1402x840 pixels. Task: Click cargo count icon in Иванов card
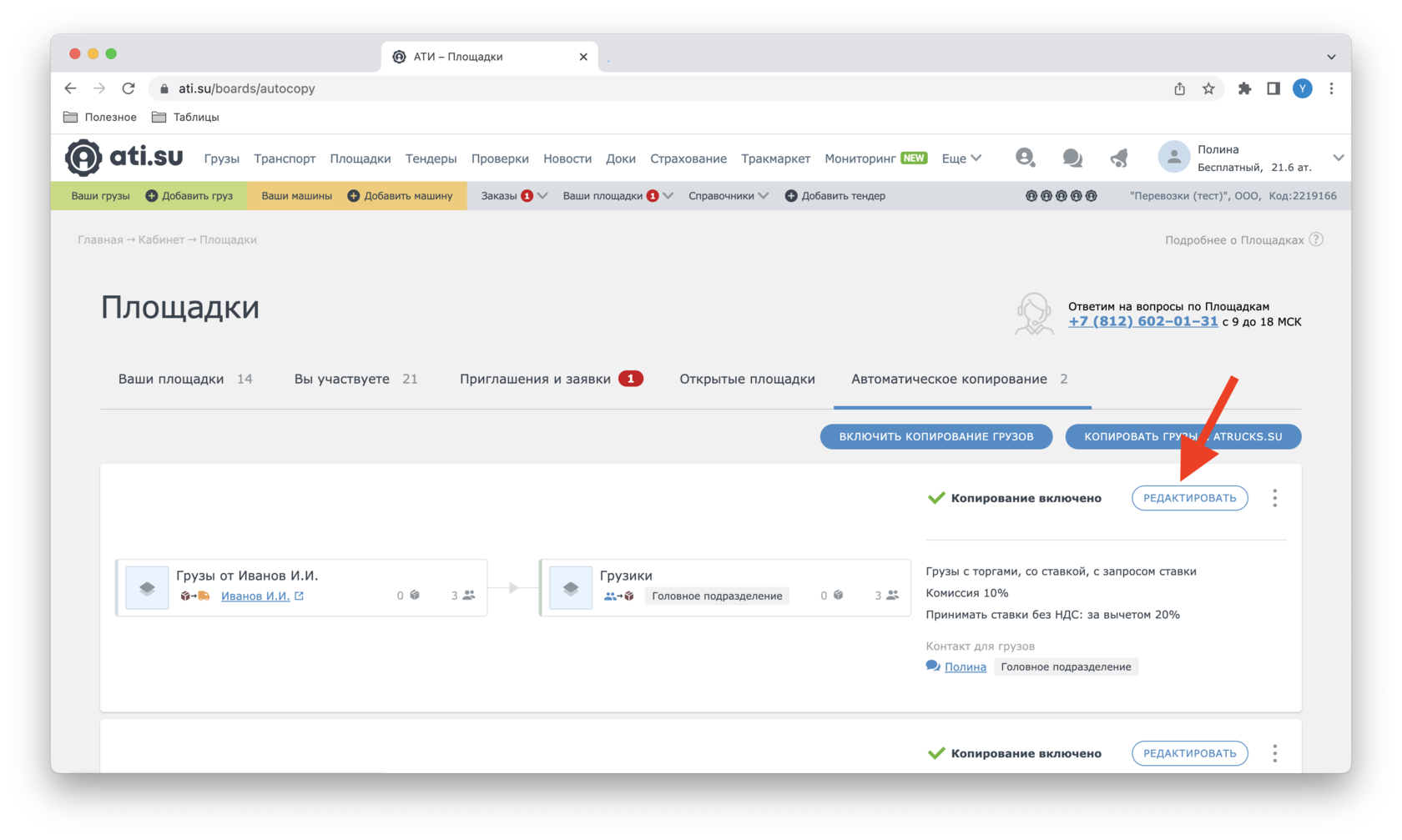pyautogui.click(x=415, y=595)
